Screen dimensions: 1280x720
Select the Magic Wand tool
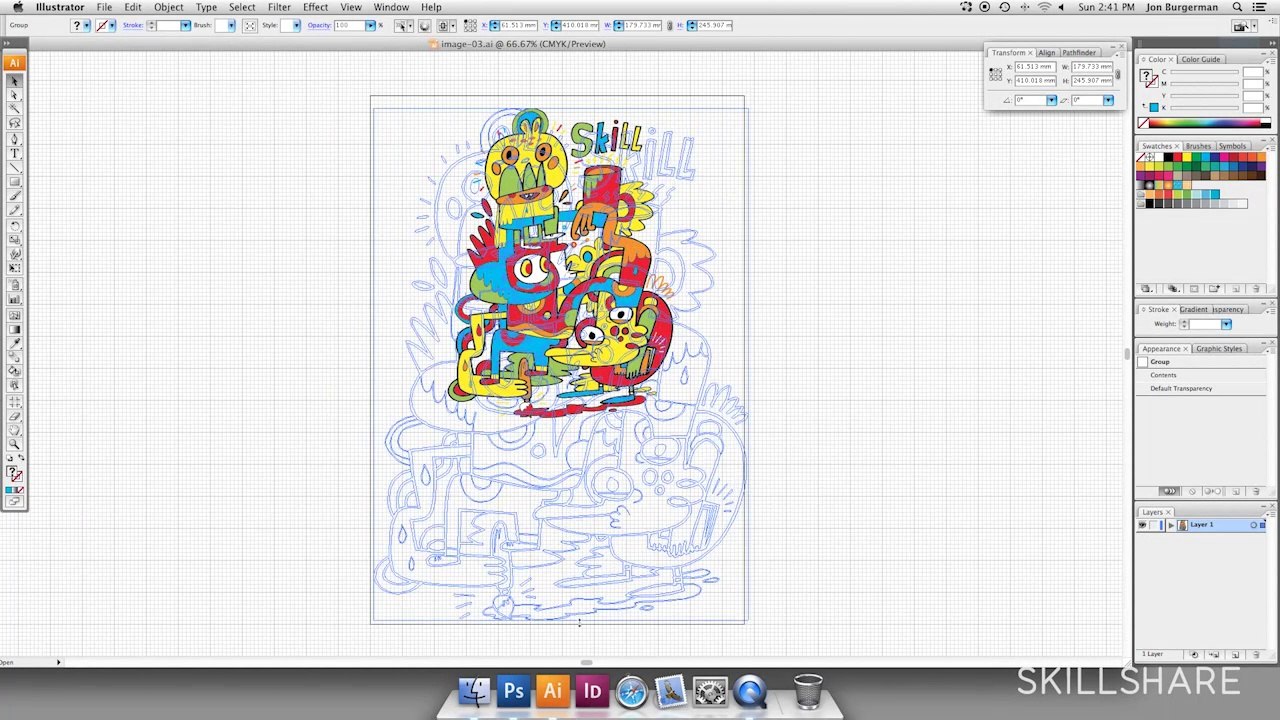pyautogui.click(x=14, y=109)
